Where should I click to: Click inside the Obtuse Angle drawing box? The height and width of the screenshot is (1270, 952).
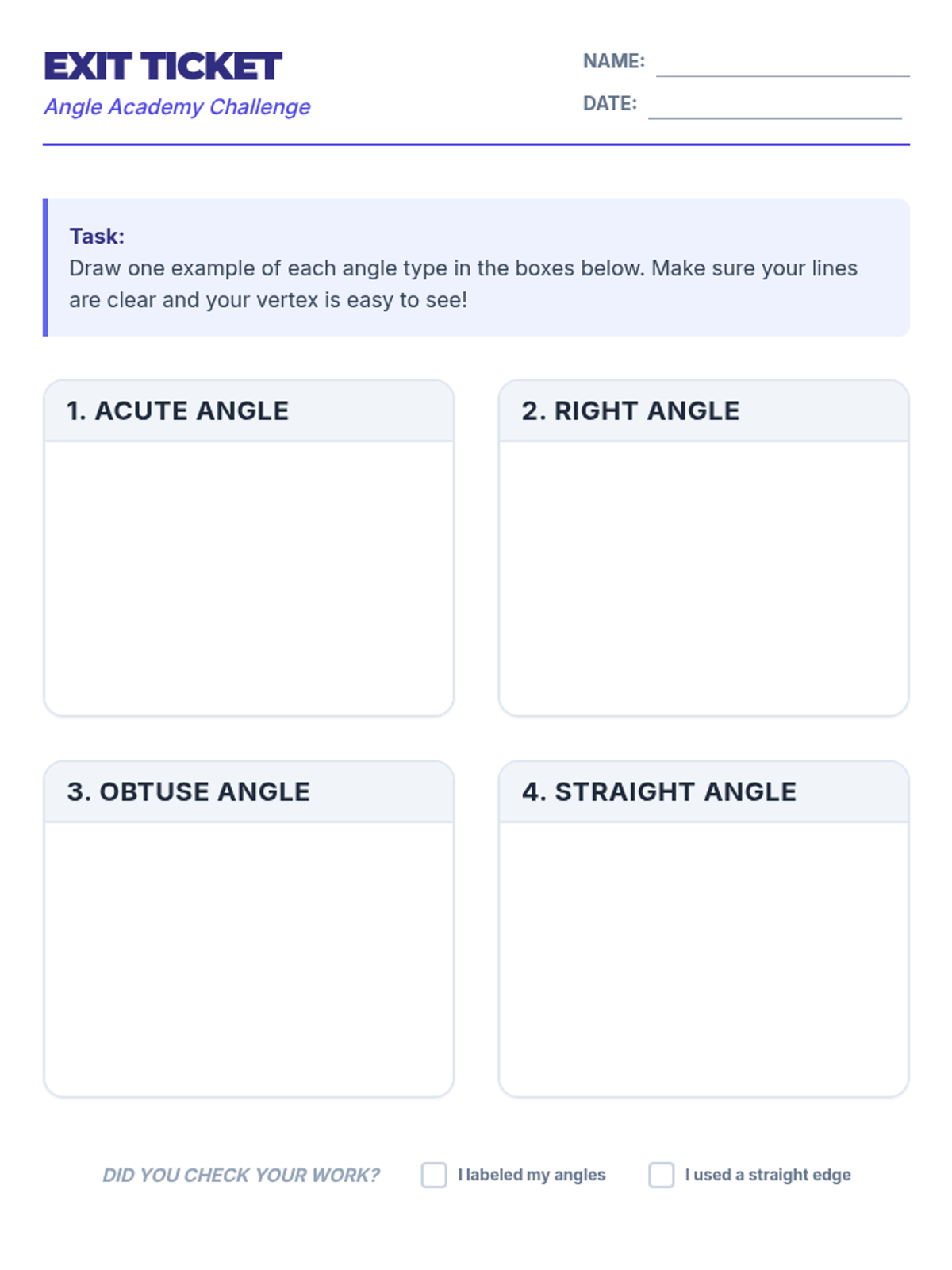pos(249,959)
